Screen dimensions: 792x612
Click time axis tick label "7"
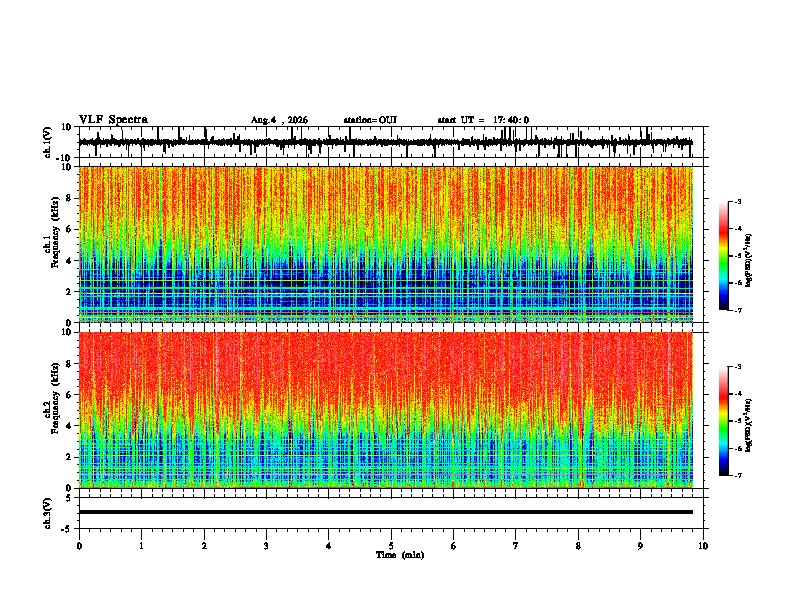[516, 546]
